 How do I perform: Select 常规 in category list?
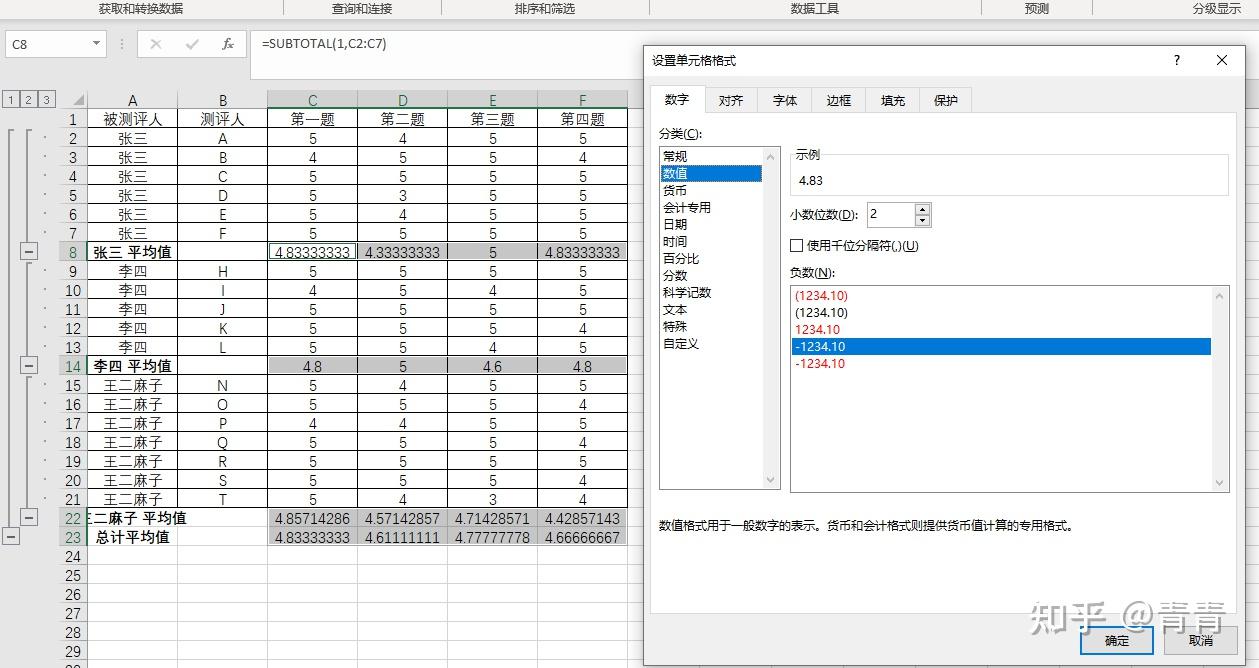coord(711,156)
